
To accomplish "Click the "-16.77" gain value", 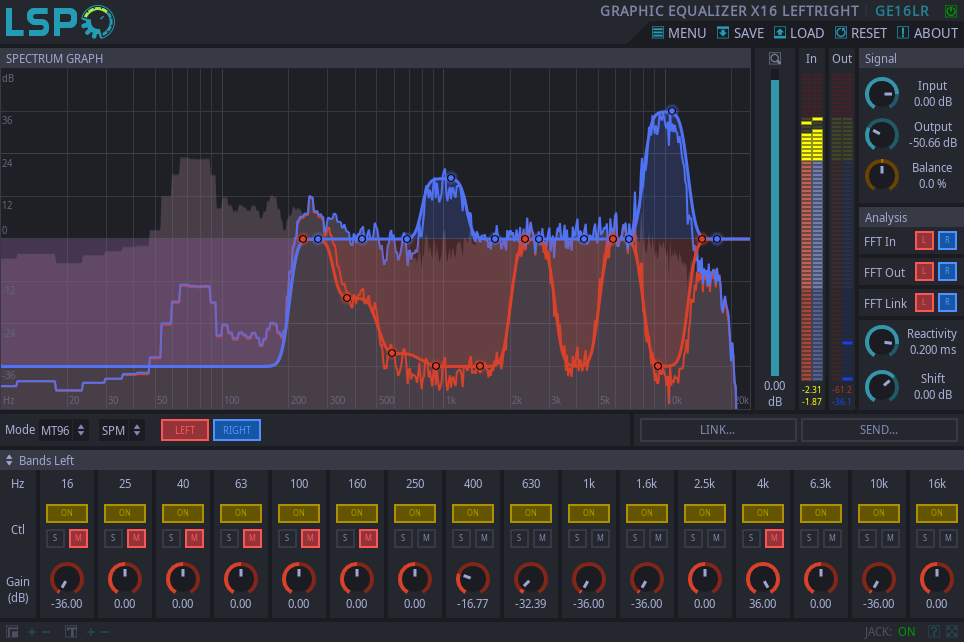I will [472, 604].
